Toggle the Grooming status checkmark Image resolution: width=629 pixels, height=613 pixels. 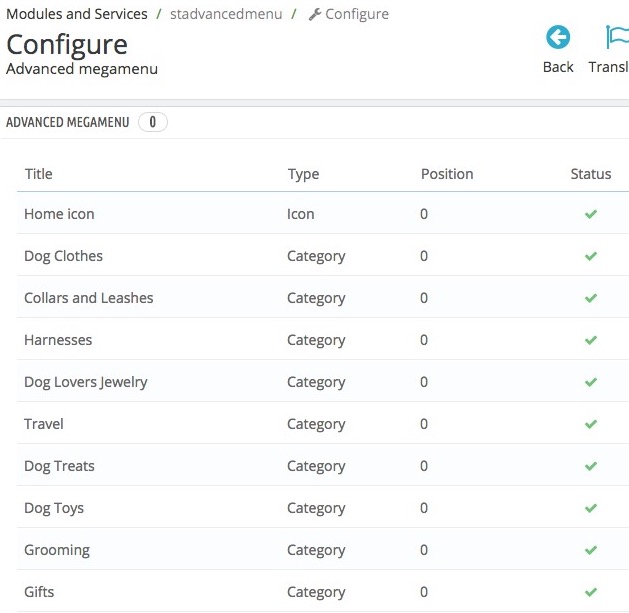(591, 550)
